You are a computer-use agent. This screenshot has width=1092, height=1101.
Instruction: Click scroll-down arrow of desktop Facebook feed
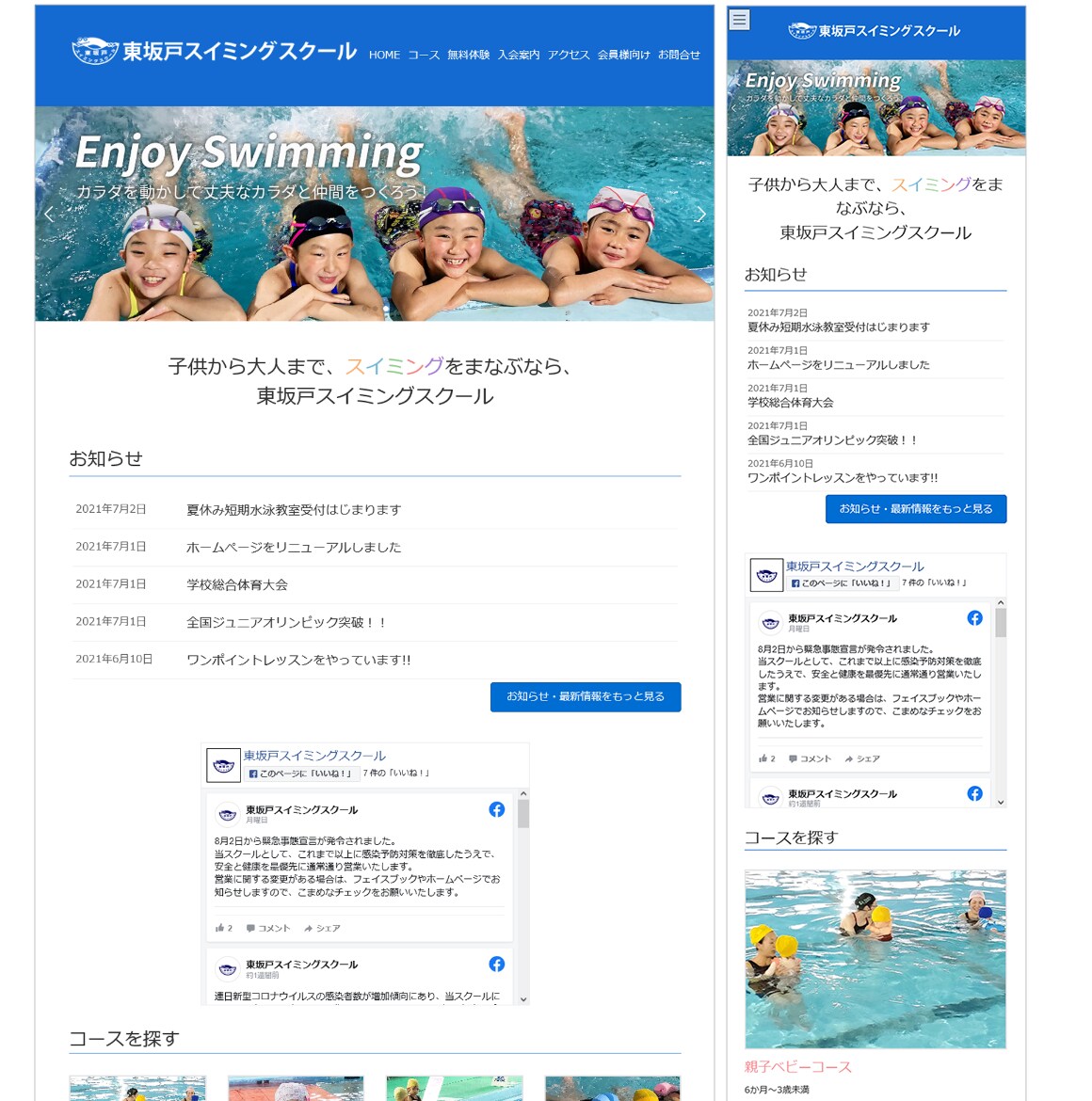pyautogui.click(x=523, y=999)
